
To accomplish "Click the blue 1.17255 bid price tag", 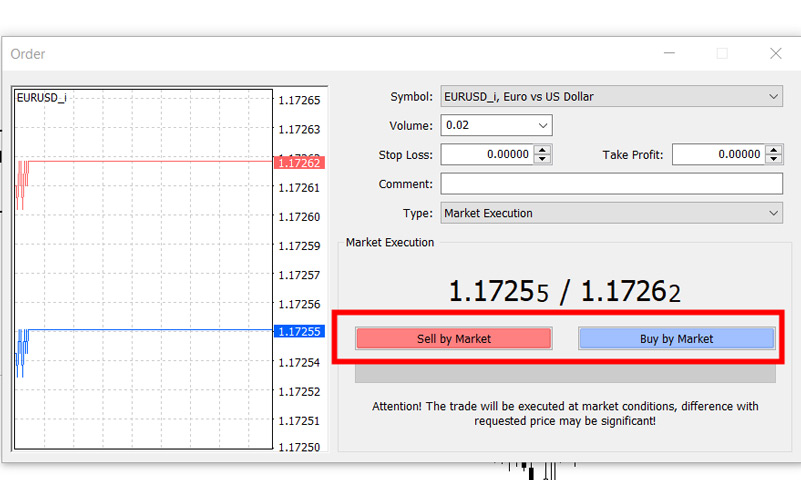I will click(x=299, y=331).
